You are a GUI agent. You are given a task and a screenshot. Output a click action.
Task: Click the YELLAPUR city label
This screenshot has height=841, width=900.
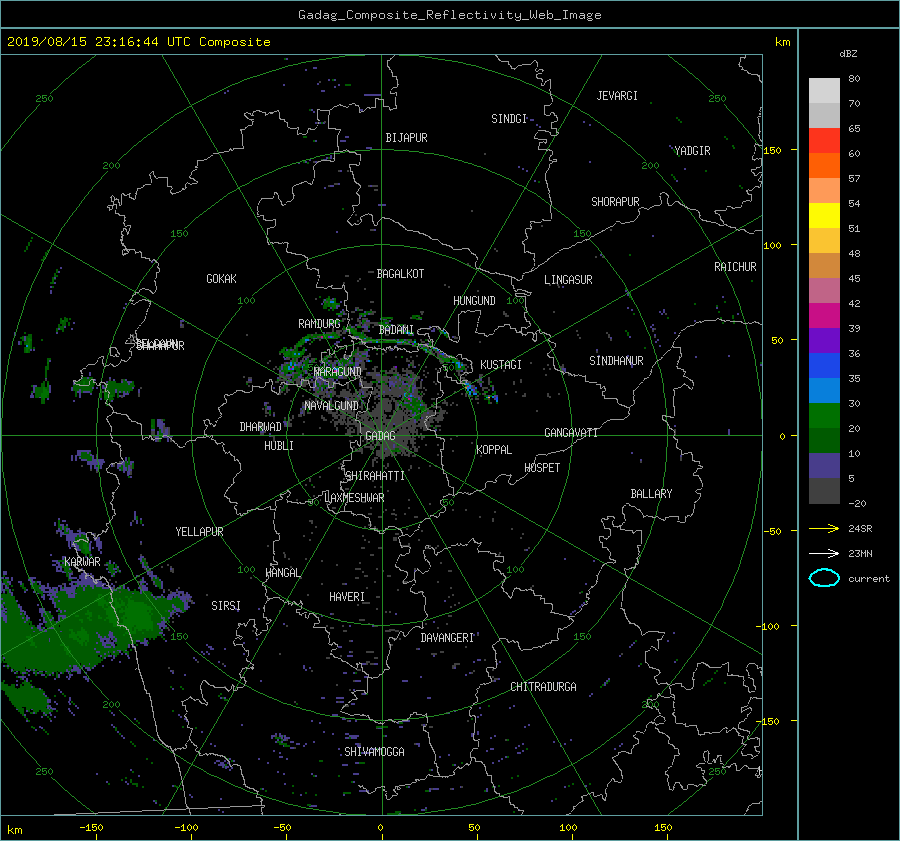click(x=199, y=532)
